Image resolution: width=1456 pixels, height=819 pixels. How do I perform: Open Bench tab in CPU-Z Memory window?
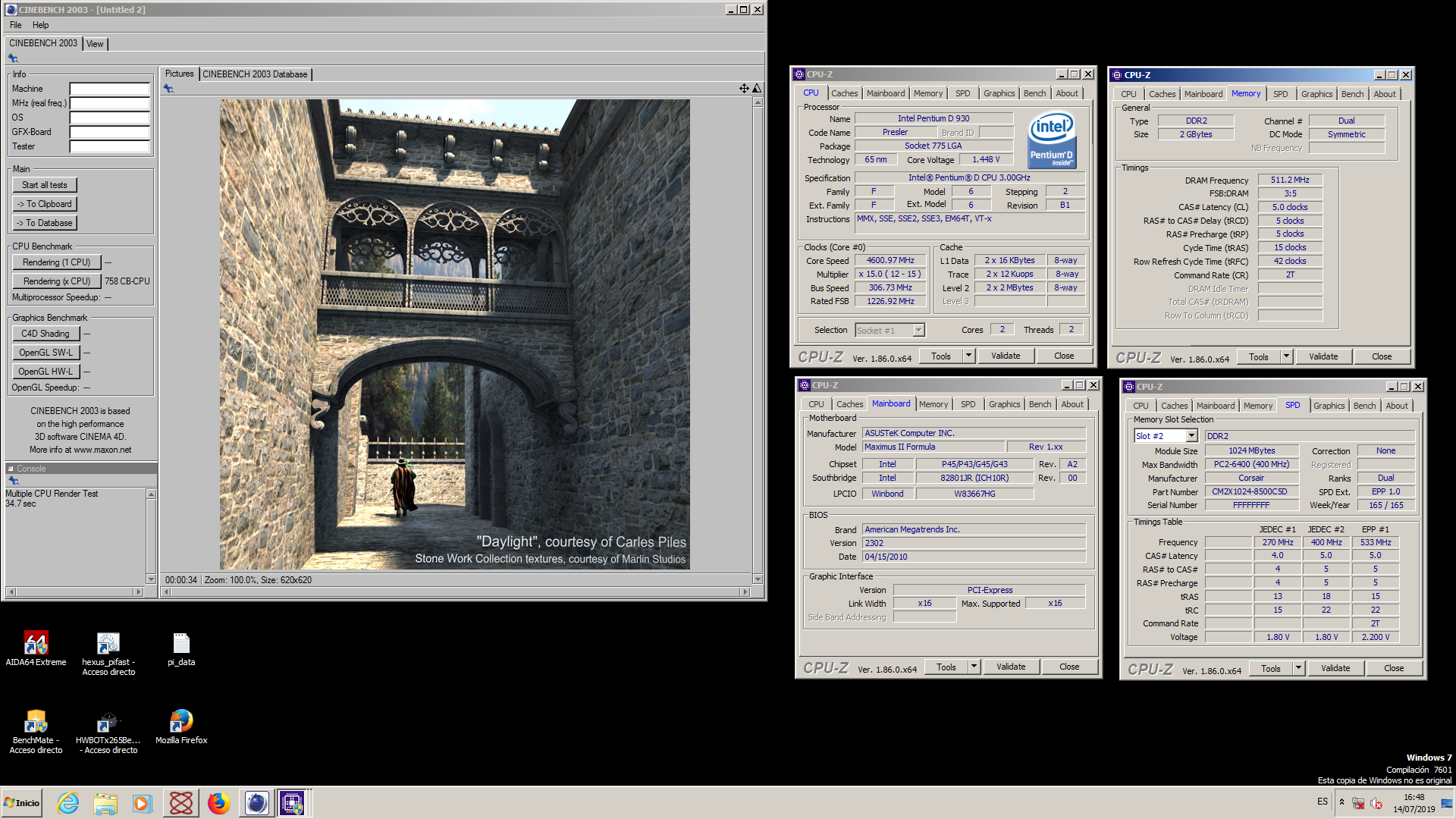(x=1352, y=94)
